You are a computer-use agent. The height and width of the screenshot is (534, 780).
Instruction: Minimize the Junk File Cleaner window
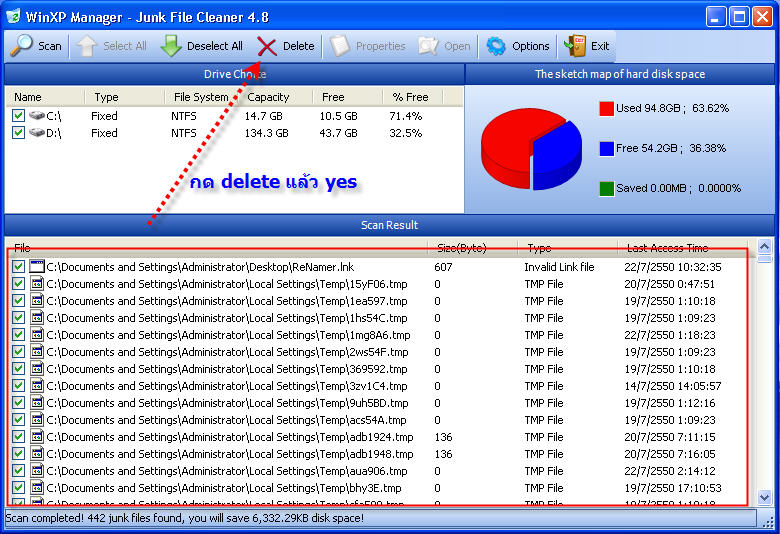click(715, 17)
